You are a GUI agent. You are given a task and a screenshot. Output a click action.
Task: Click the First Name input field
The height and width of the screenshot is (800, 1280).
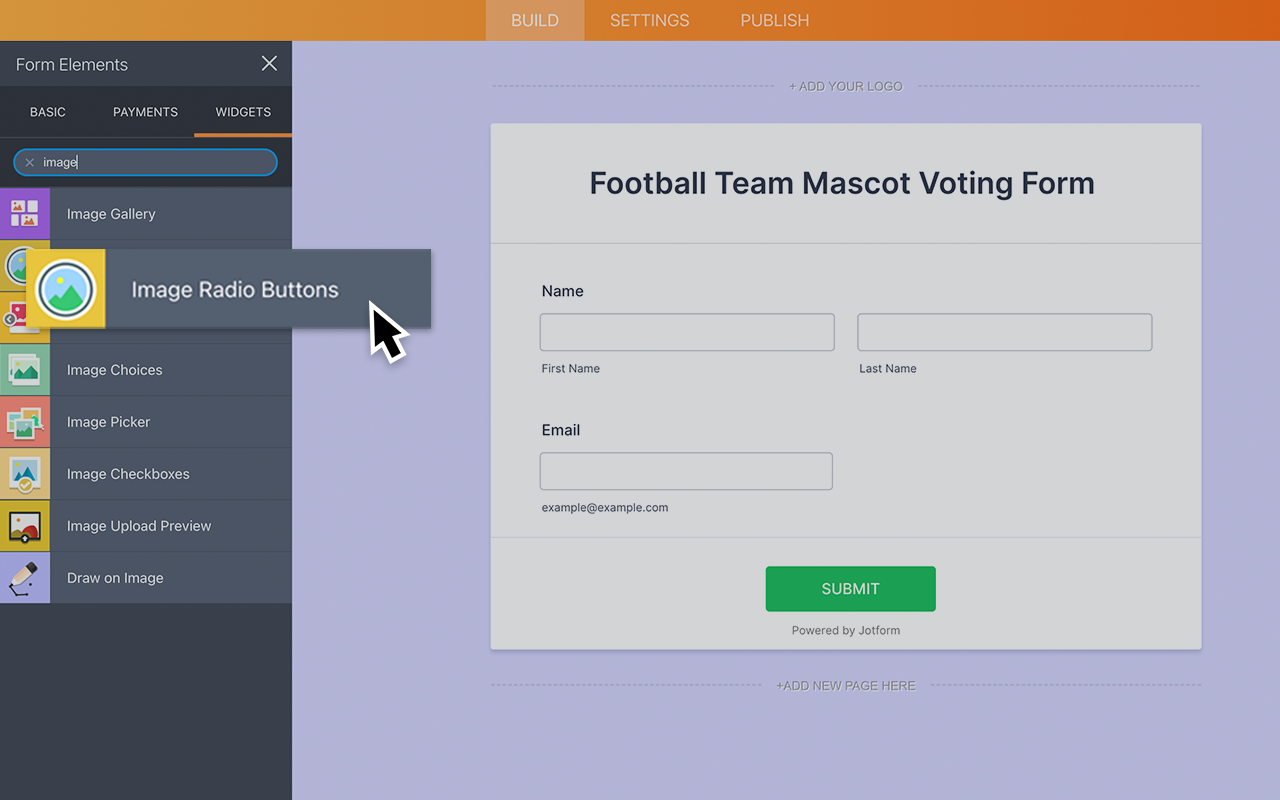pos(686,332)
